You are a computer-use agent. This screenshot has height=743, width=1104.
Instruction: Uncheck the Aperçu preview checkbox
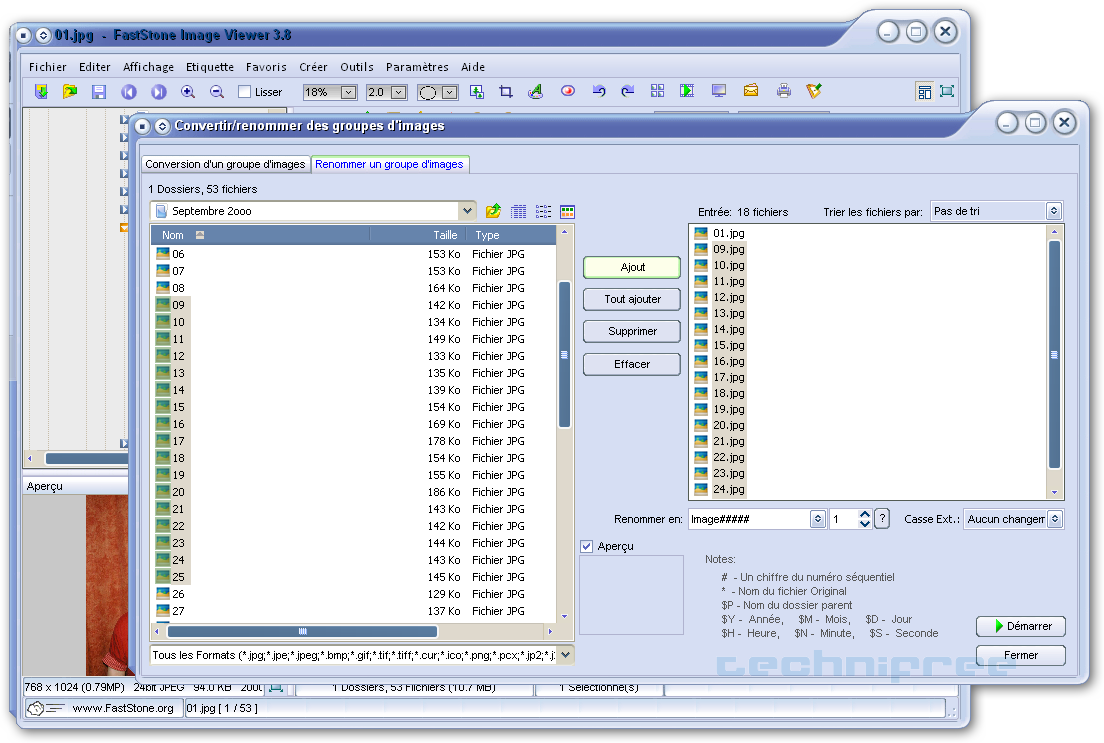tap(587, 546)
